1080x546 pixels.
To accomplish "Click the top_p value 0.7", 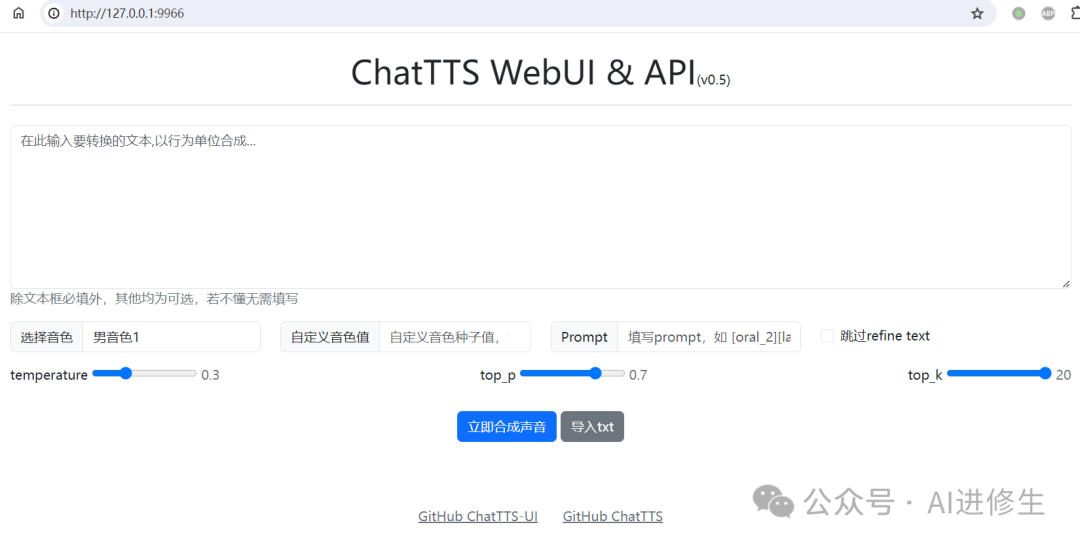I will click(x=638, y=375).
